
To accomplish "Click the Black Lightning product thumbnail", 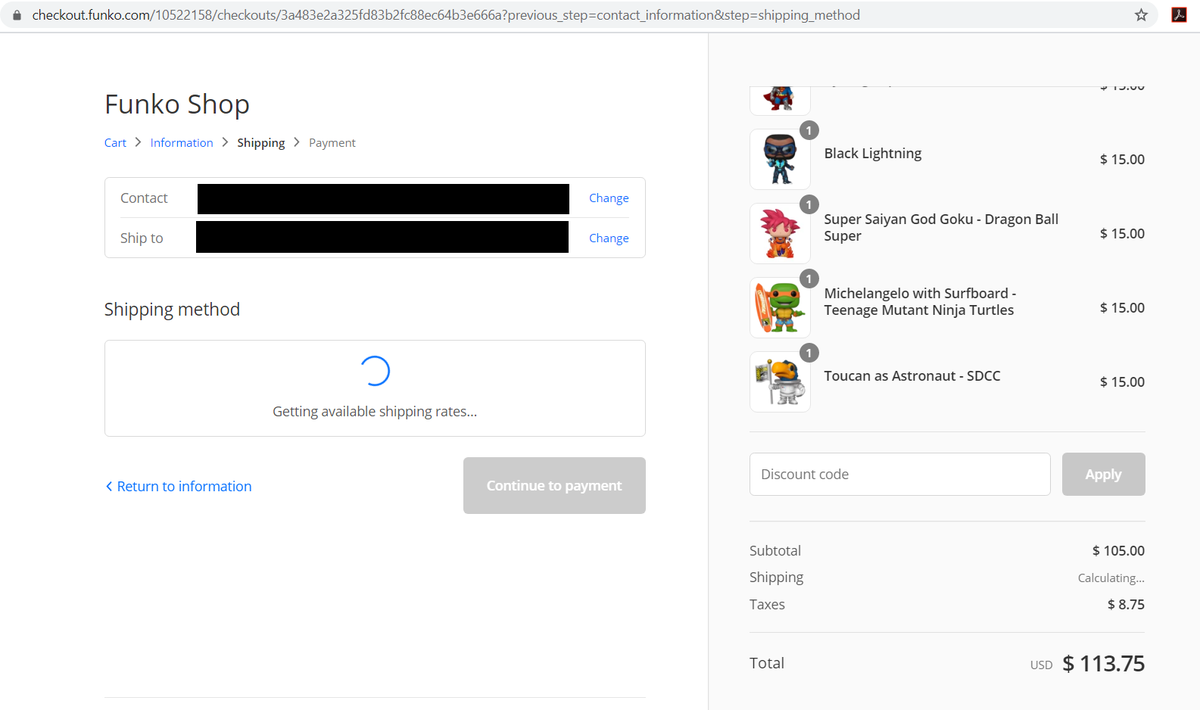I will point(780,159).
